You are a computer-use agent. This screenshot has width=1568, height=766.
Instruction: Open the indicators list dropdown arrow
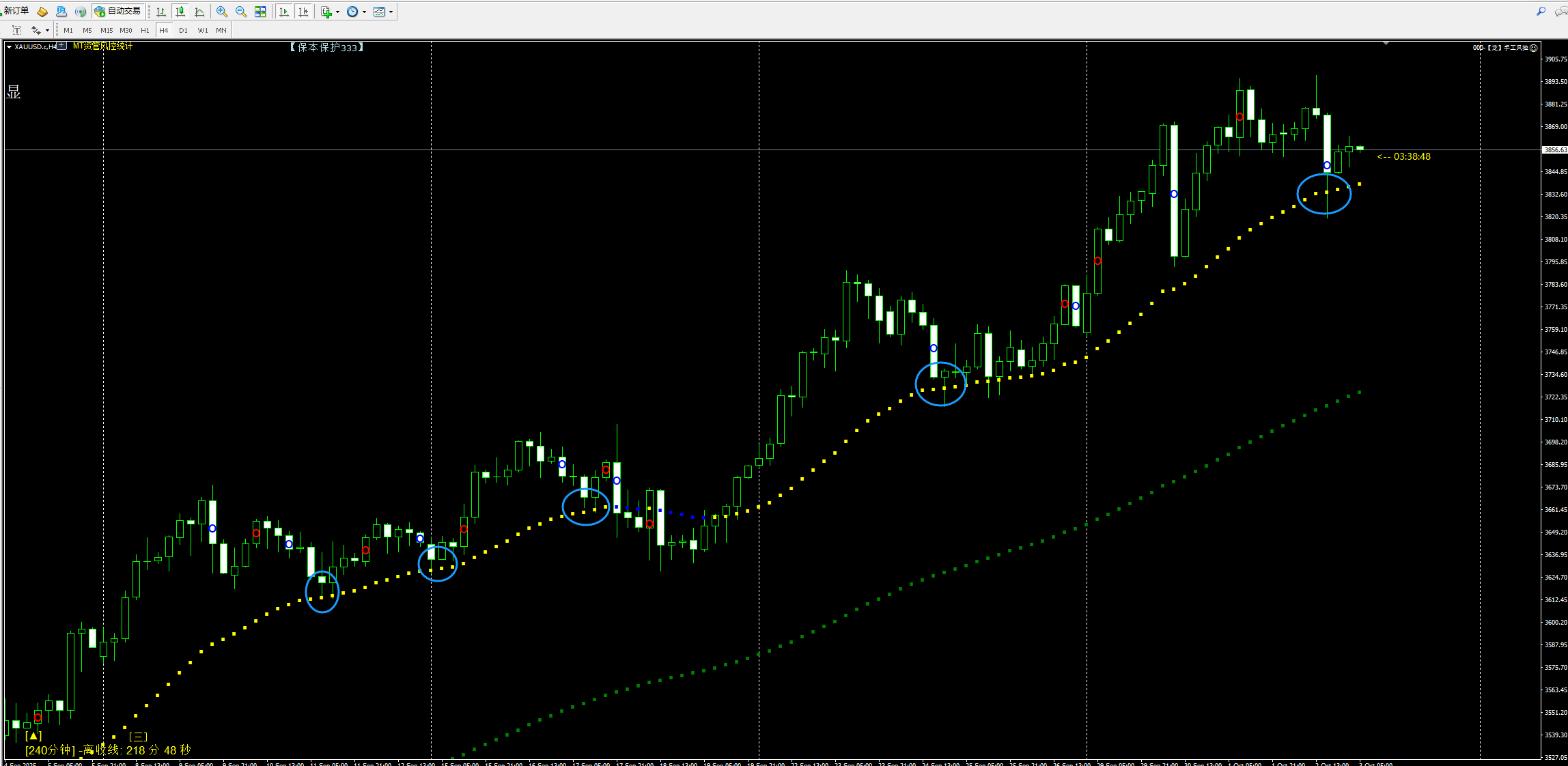tap(337, 12)
